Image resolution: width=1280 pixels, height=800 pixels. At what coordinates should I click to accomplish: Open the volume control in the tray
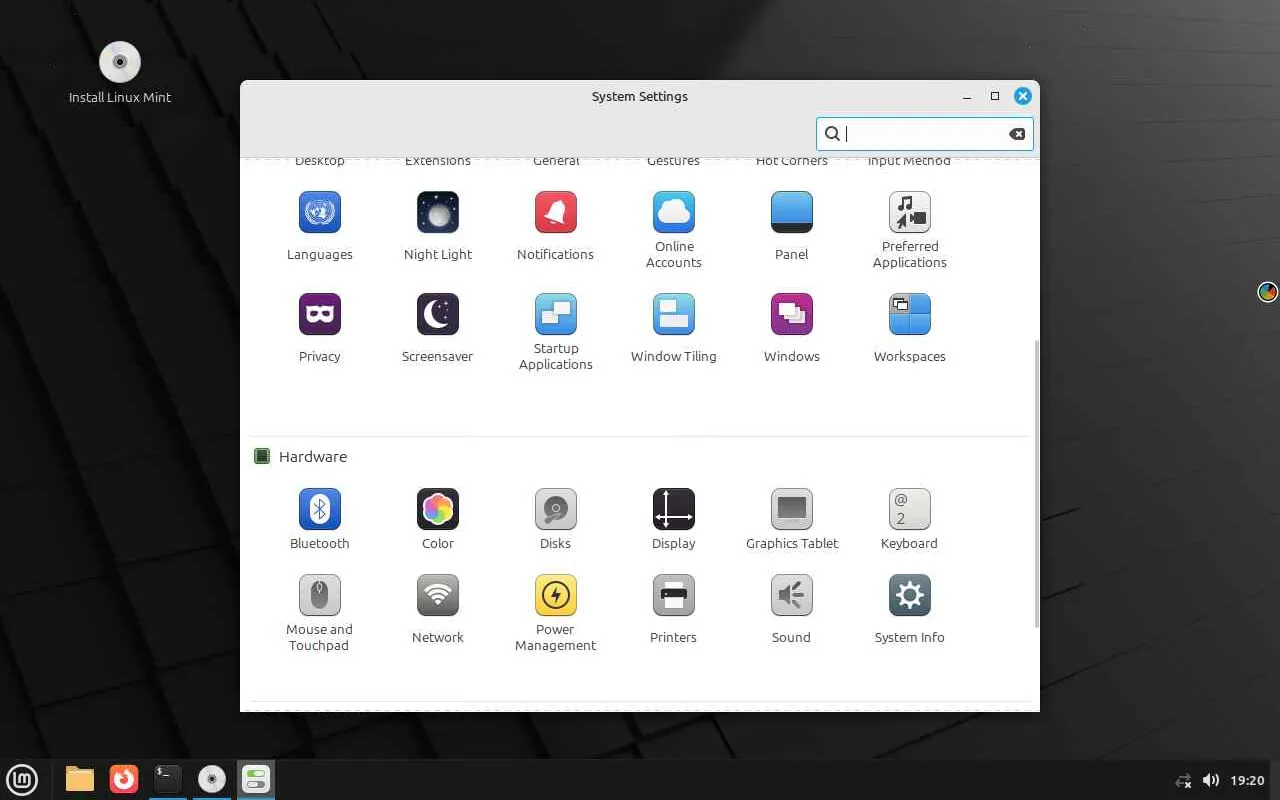(1211, 780)
